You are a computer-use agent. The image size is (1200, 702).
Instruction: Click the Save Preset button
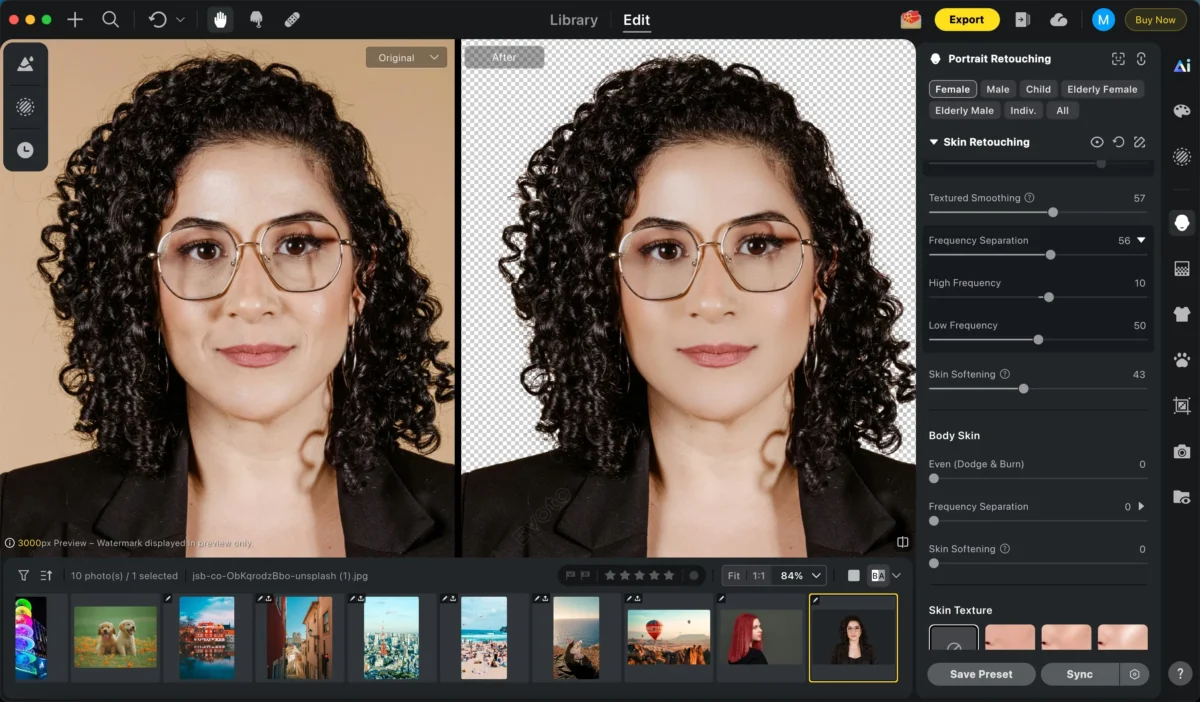click(x=980, y=674)
